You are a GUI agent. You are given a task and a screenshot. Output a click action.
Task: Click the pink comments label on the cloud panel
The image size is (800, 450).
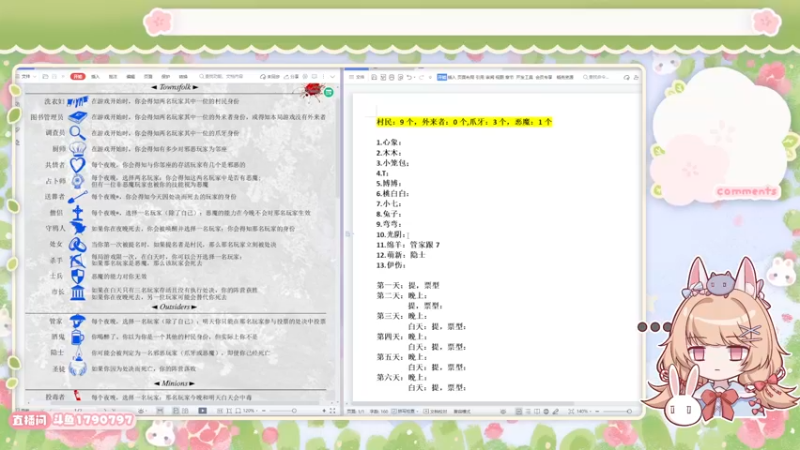tap(746, 192)
